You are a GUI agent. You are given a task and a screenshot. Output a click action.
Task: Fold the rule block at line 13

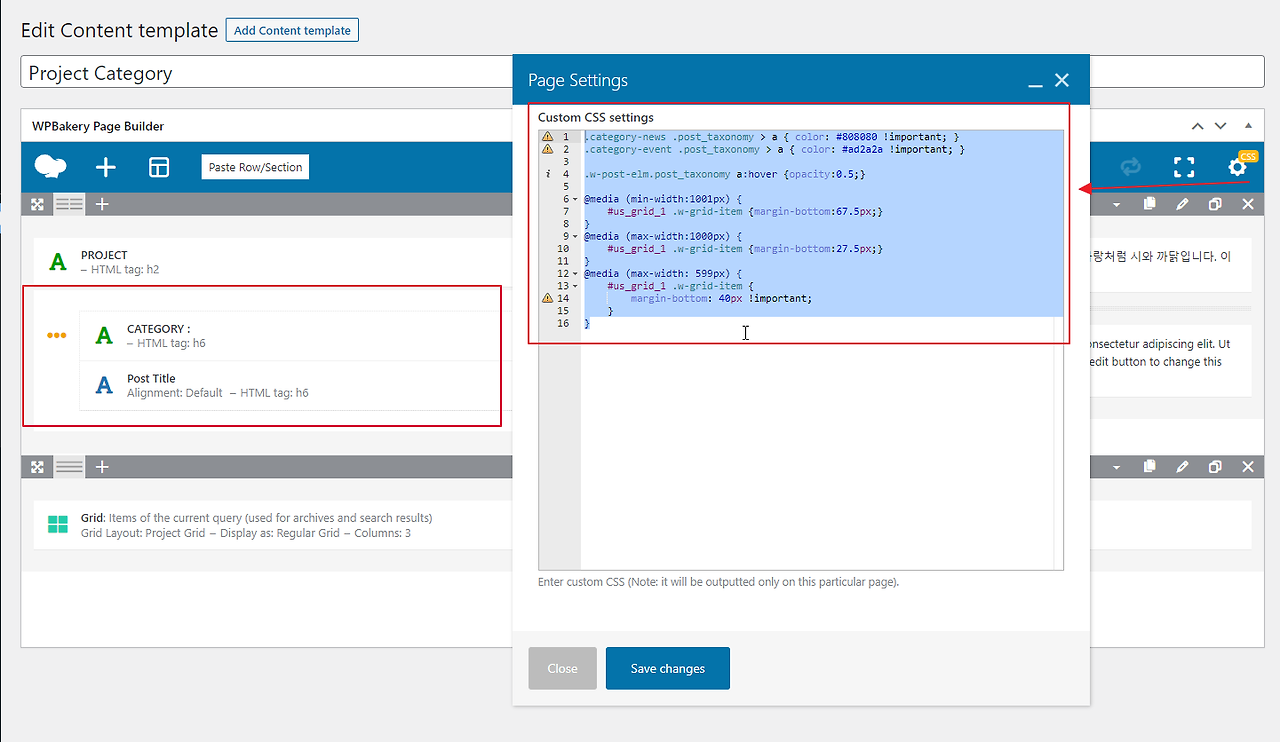574,286
